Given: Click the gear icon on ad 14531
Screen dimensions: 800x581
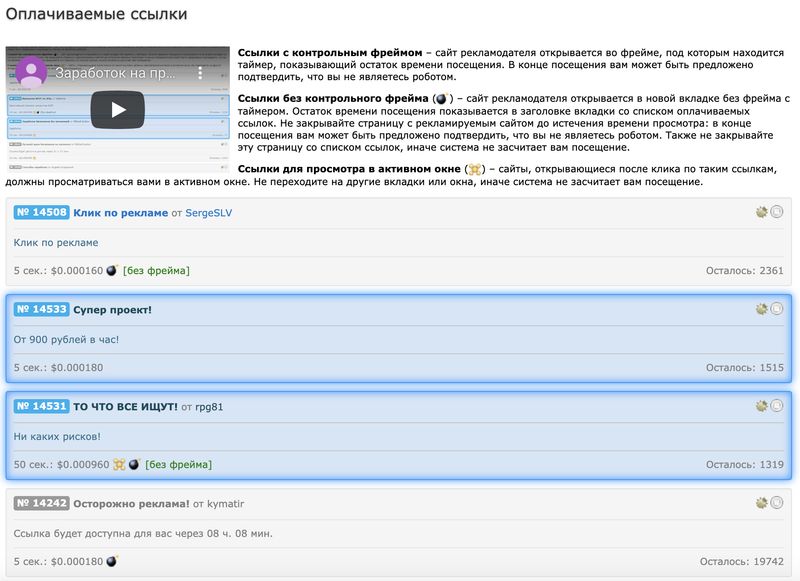Looking at the screenshot, I should point(762,406).
